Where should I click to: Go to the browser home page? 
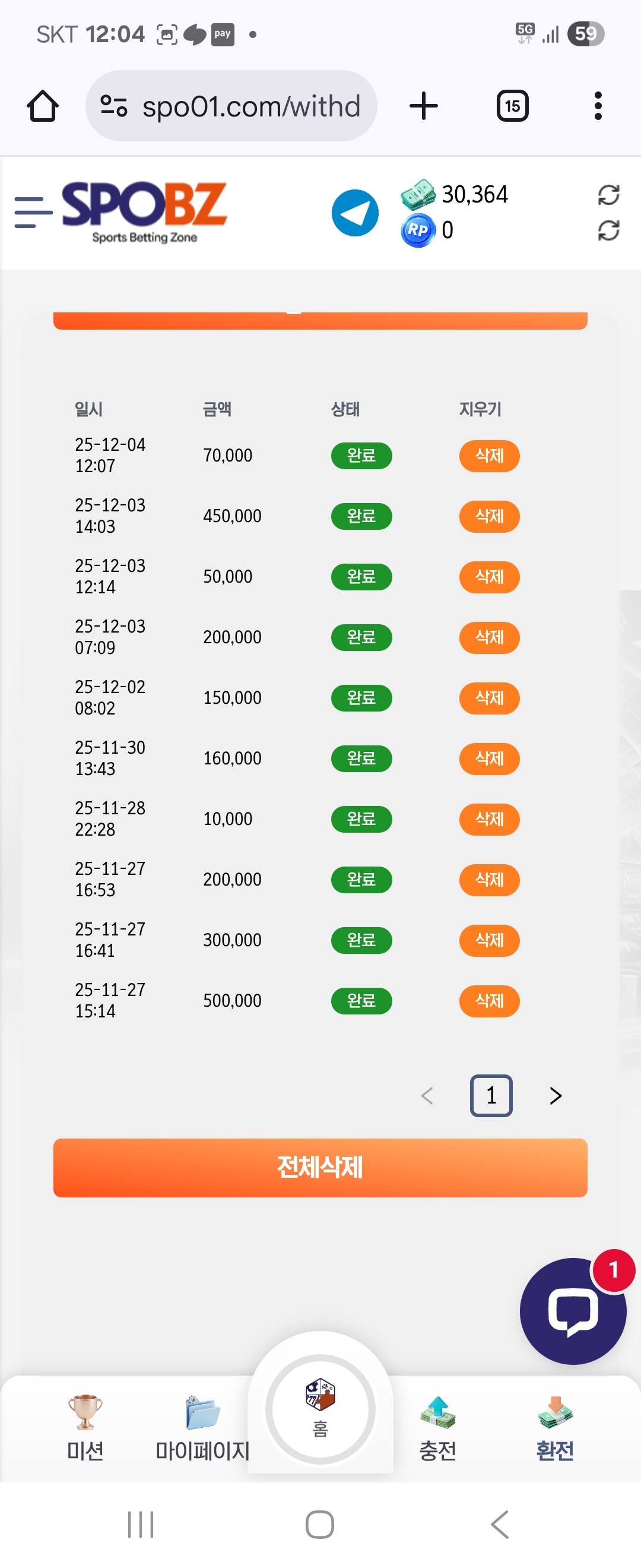point(43,106)
